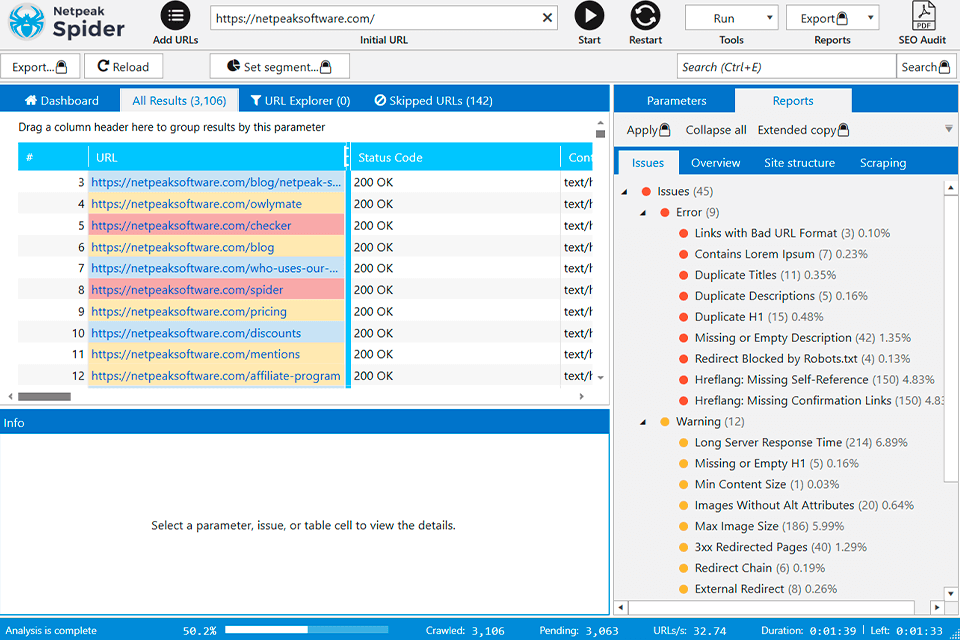Select 3xx Redirected Pages warning

[x=780, y=547]
